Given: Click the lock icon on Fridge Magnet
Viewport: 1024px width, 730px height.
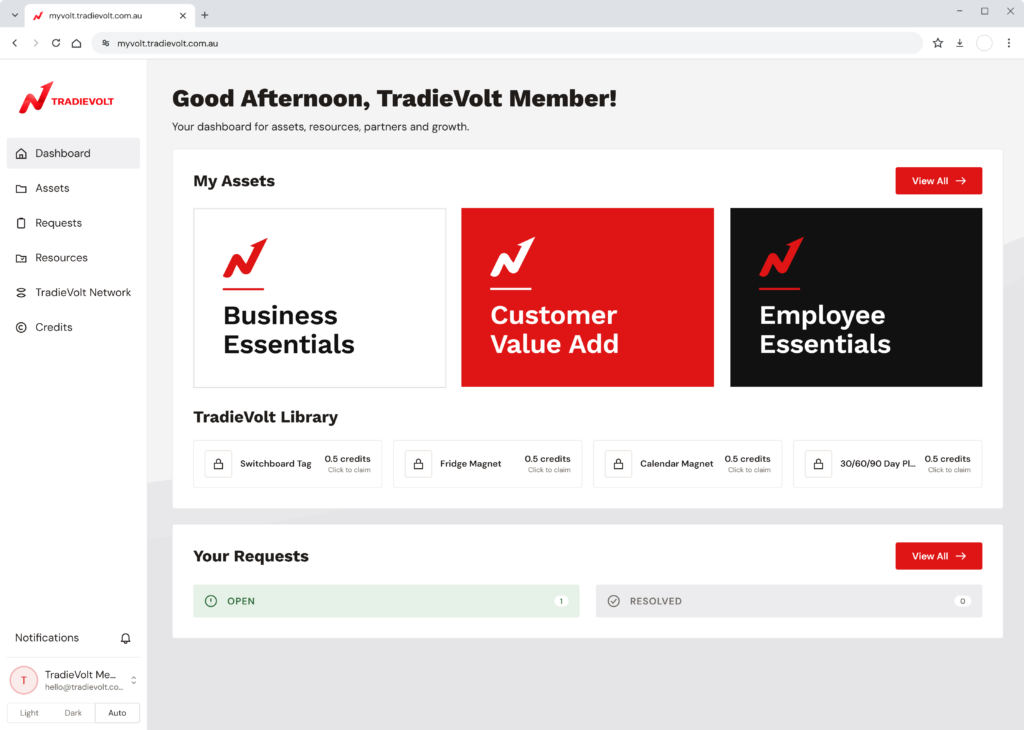Looking at the screenshot, I should (419, 464).
